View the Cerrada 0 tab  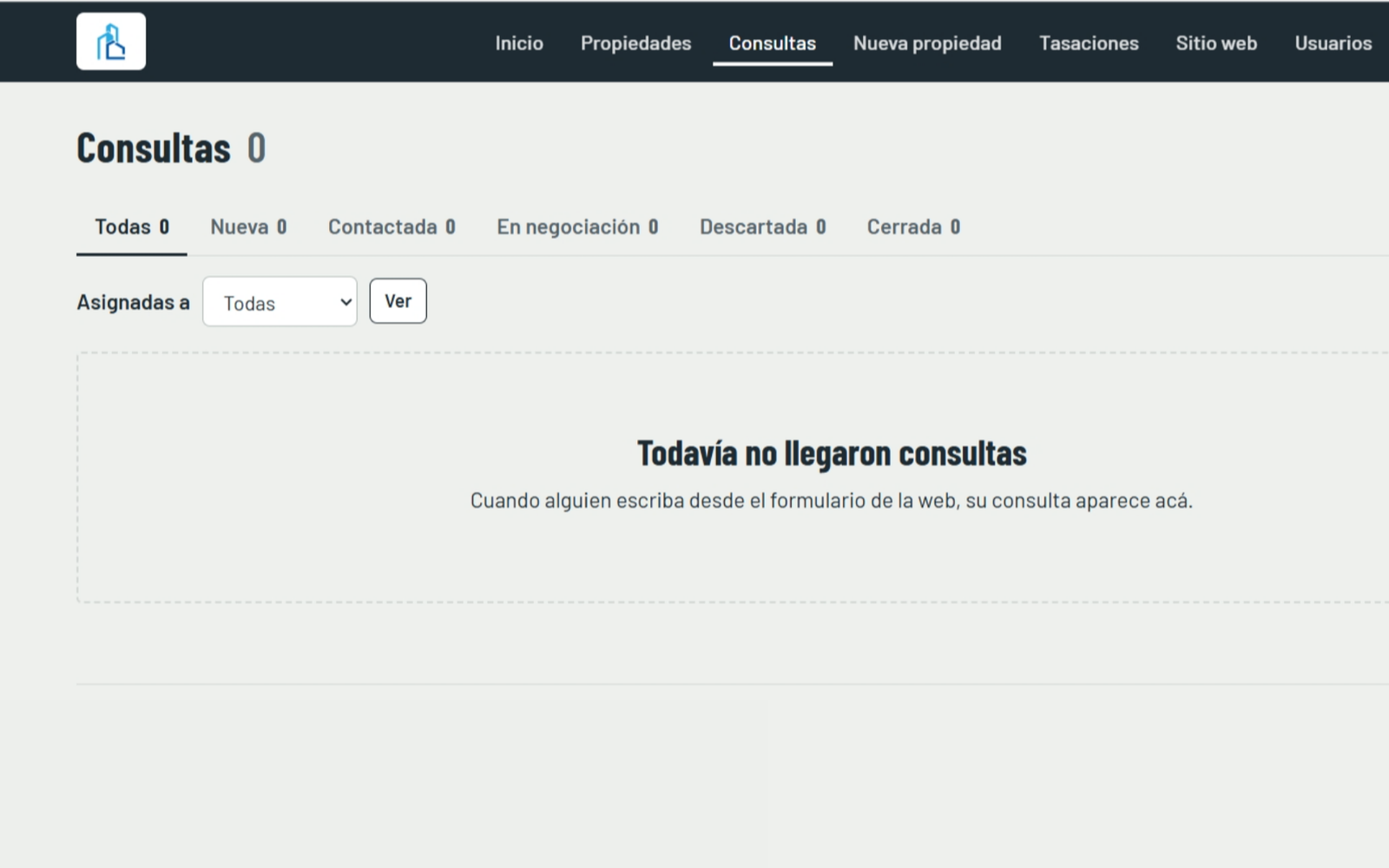pyautogui.click(x=913, y=227)
